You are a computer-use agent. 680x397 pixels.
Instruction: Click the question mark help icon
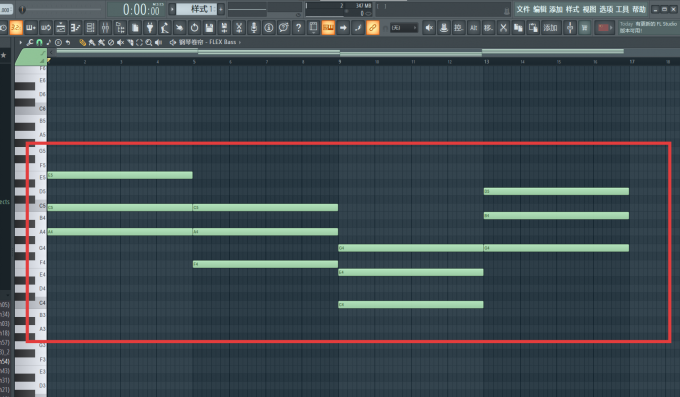pos(298,28)
